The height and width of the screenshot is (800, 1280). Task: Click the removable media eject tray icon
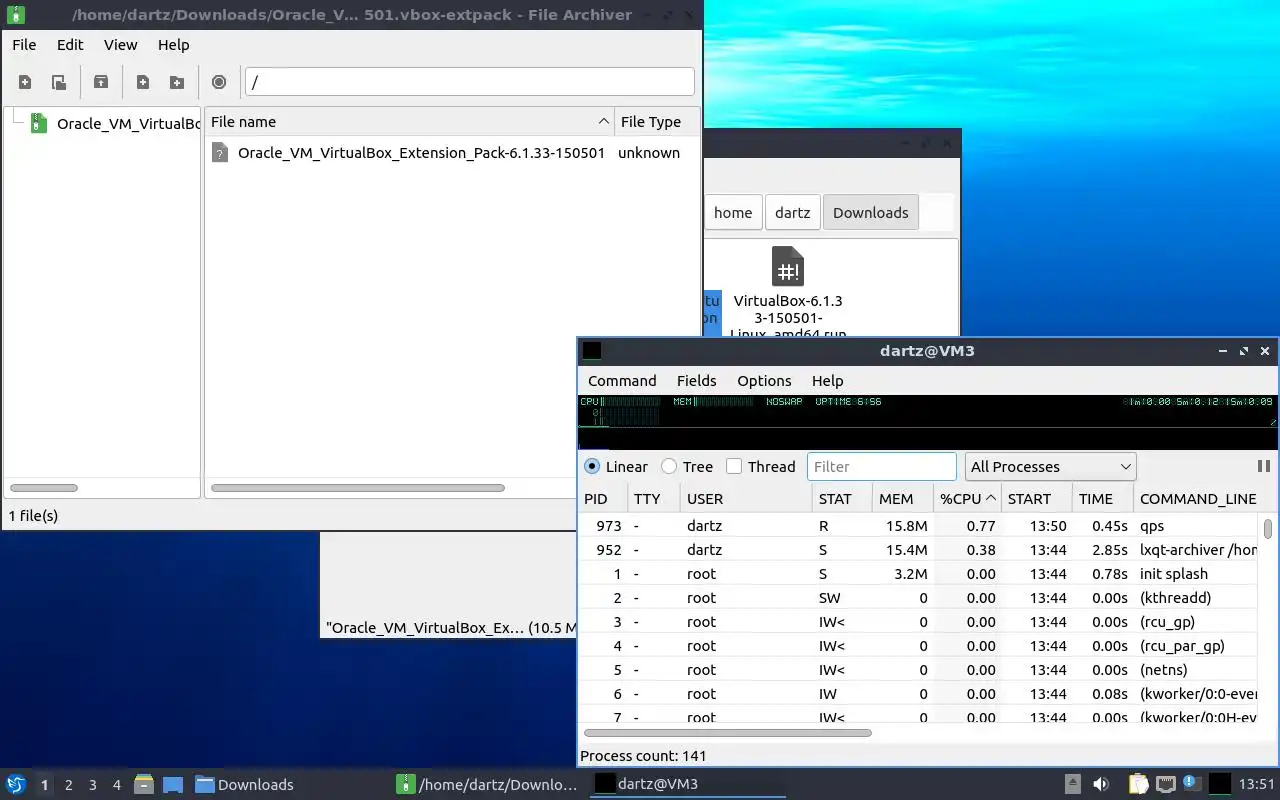pyautogui.click(x=1072, y=784)
